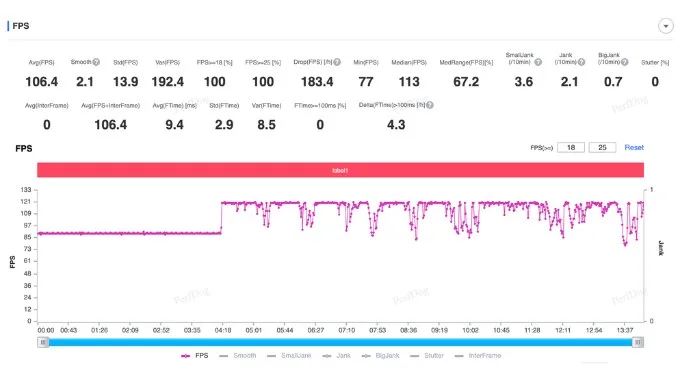Click the FPS threshold field showing 18
Screen dimensions: 680x382
pos(571,147)
